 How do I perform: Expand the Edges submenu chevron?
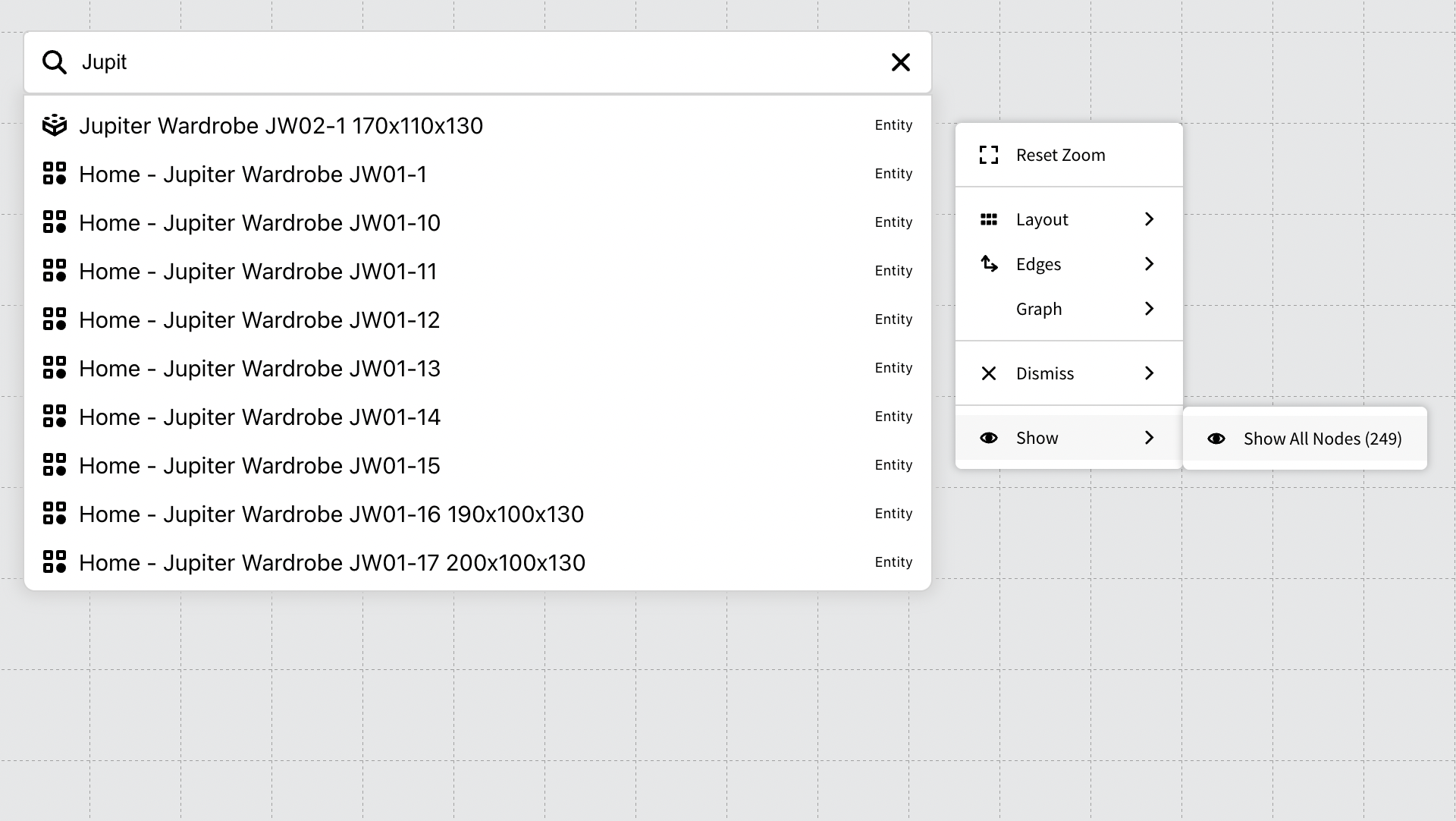coord(1149,264)
